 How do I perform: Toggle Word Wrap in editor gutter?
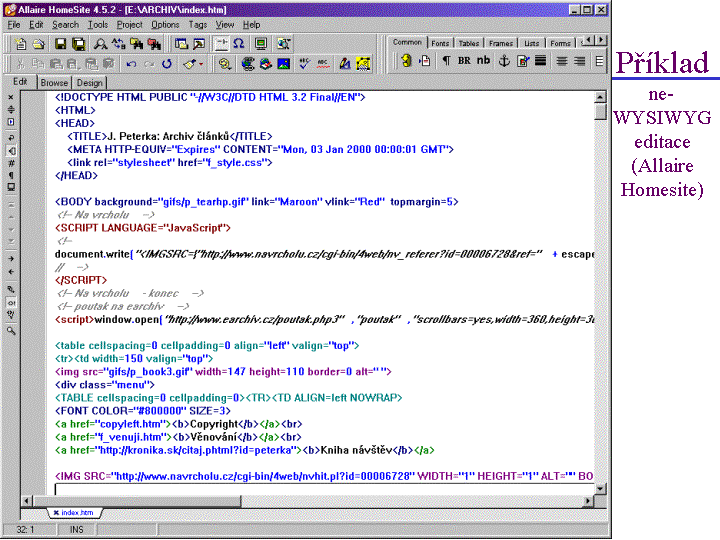[x=11, y=138]
